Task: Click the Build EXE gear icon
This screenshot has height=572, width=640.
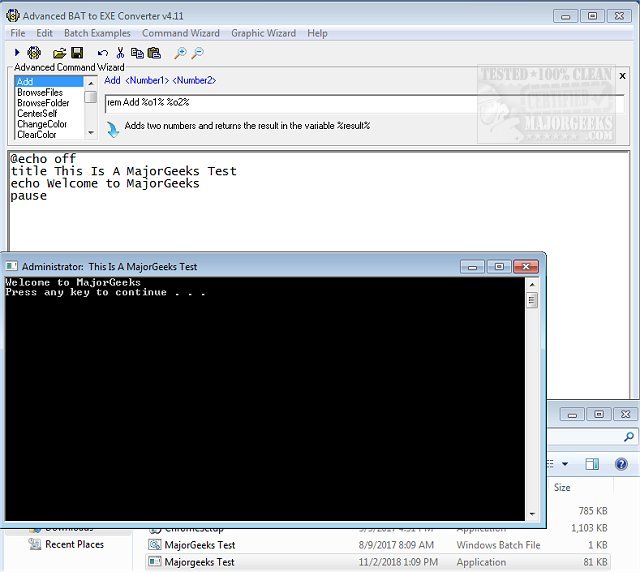Action: click(x=34, y=52)
